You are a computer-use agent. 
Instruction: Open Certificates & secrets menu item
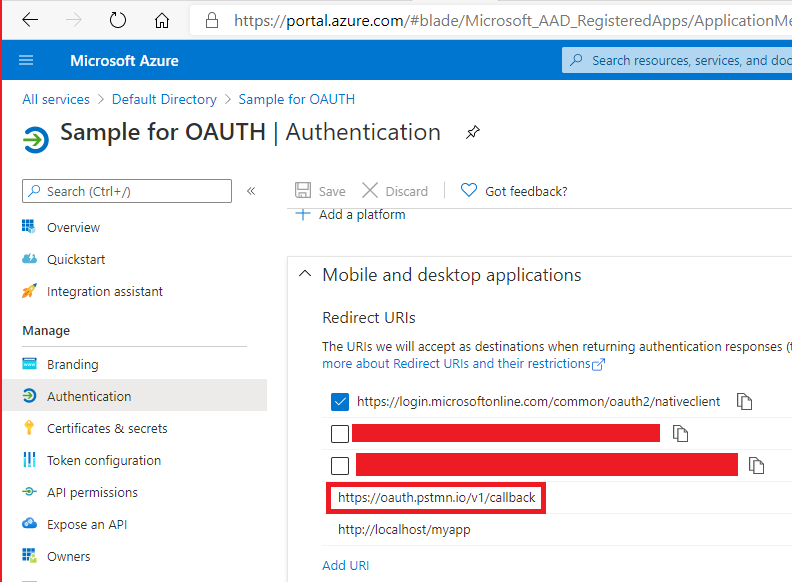point(107,428)
